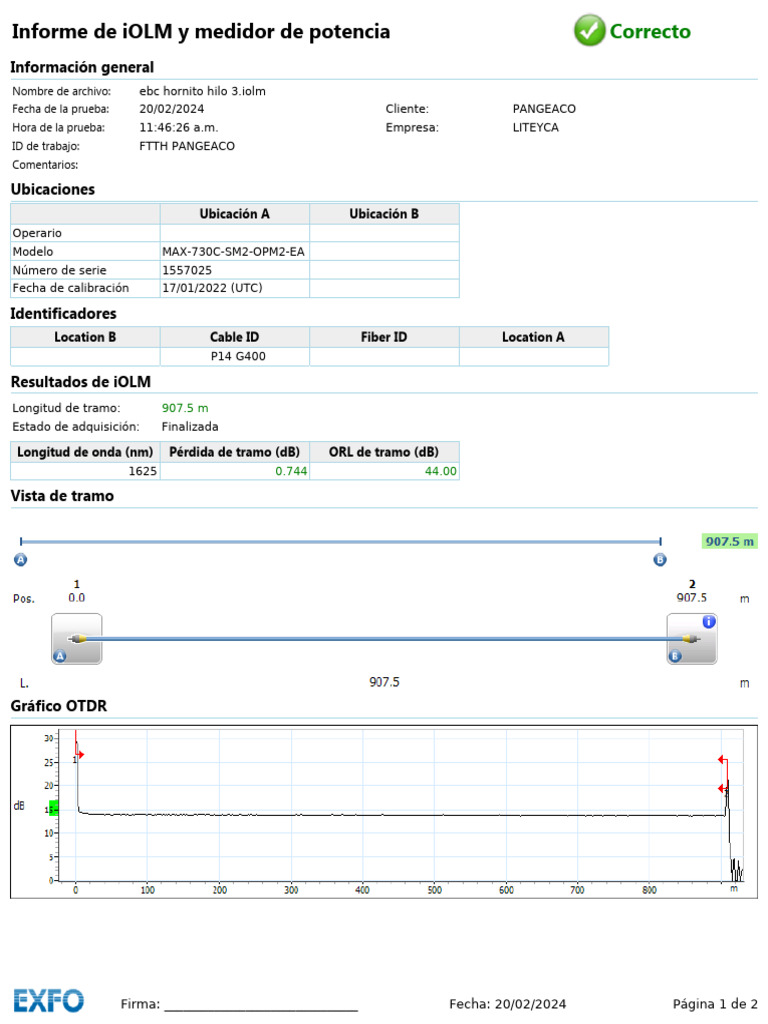Screen dimensions: 768x1024
Task: Click 'Pérdida de tramo (dB)' header
Action: (x=234, y=452)
